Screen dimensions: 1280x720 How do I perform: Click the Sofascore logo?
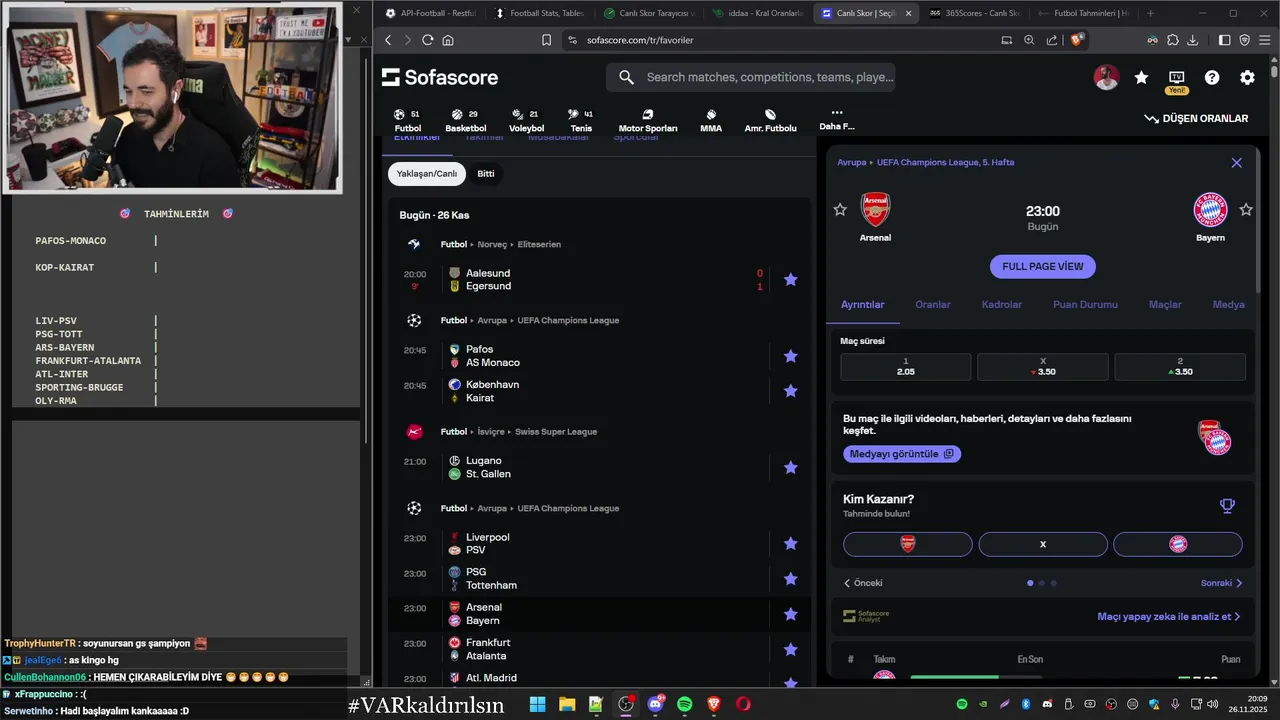click(x=439, y=77)
